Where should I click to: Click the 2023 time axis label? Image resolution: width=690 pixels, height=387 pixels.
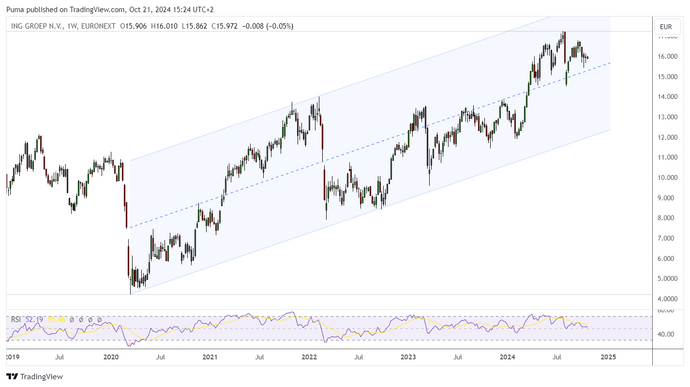pyautogui.click(x=408, y=357)
